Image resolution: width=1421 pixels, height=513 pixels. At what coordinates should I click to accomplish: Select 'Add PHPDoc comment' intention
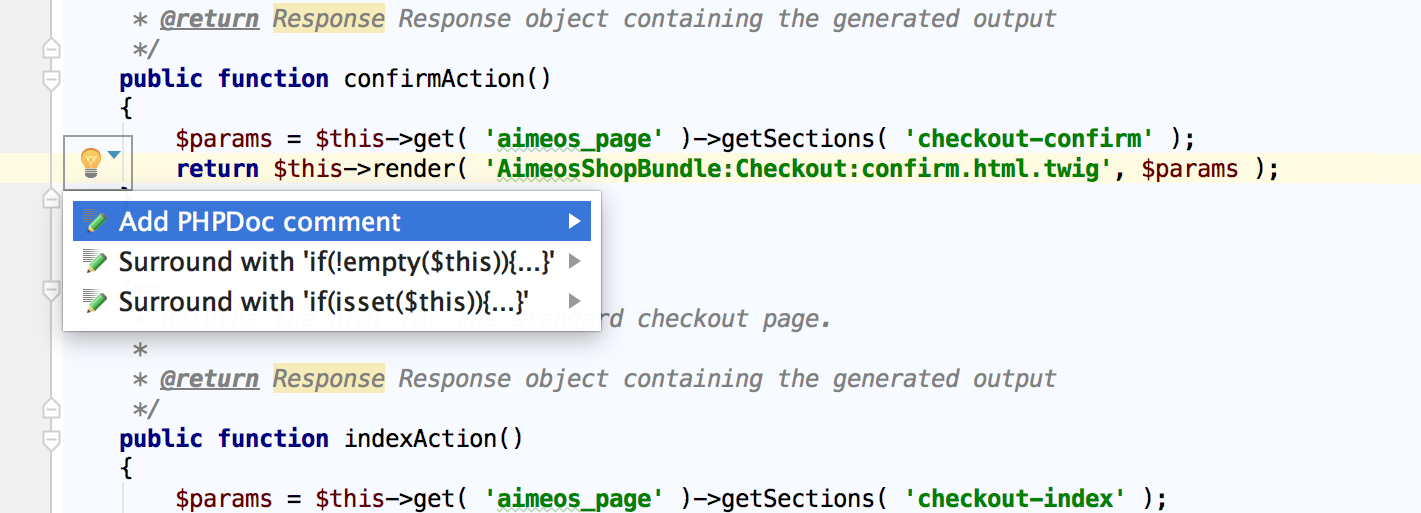tap(332, 222)
